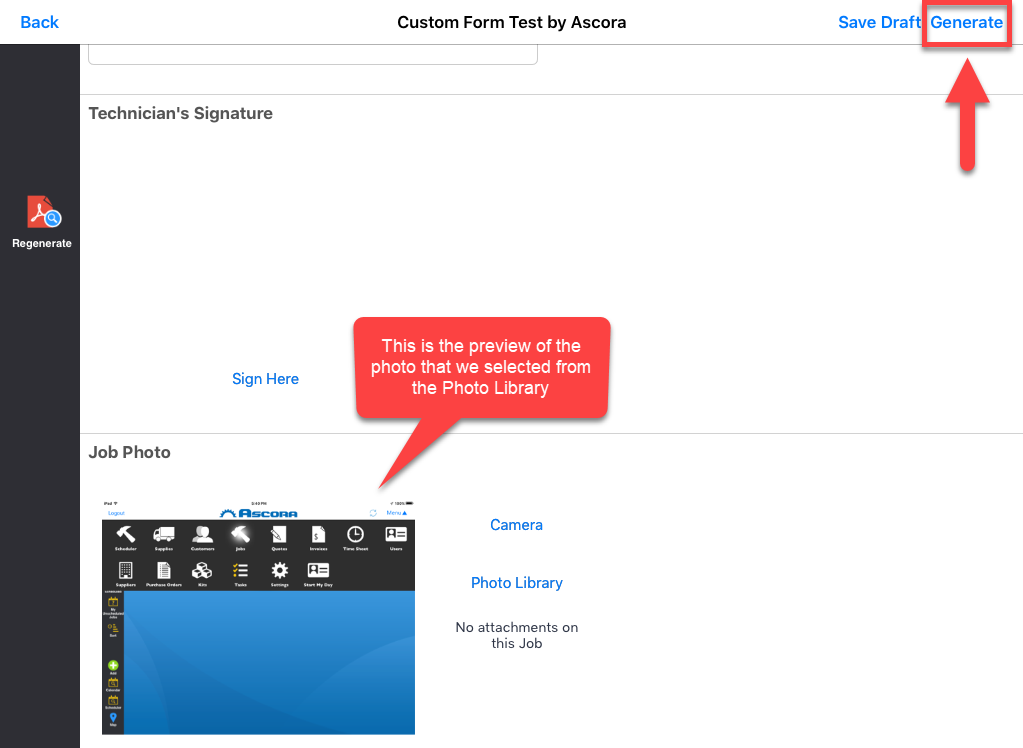Tap the Sign Here link
This screenshot has width=1023, height=748.
[265, 379]
